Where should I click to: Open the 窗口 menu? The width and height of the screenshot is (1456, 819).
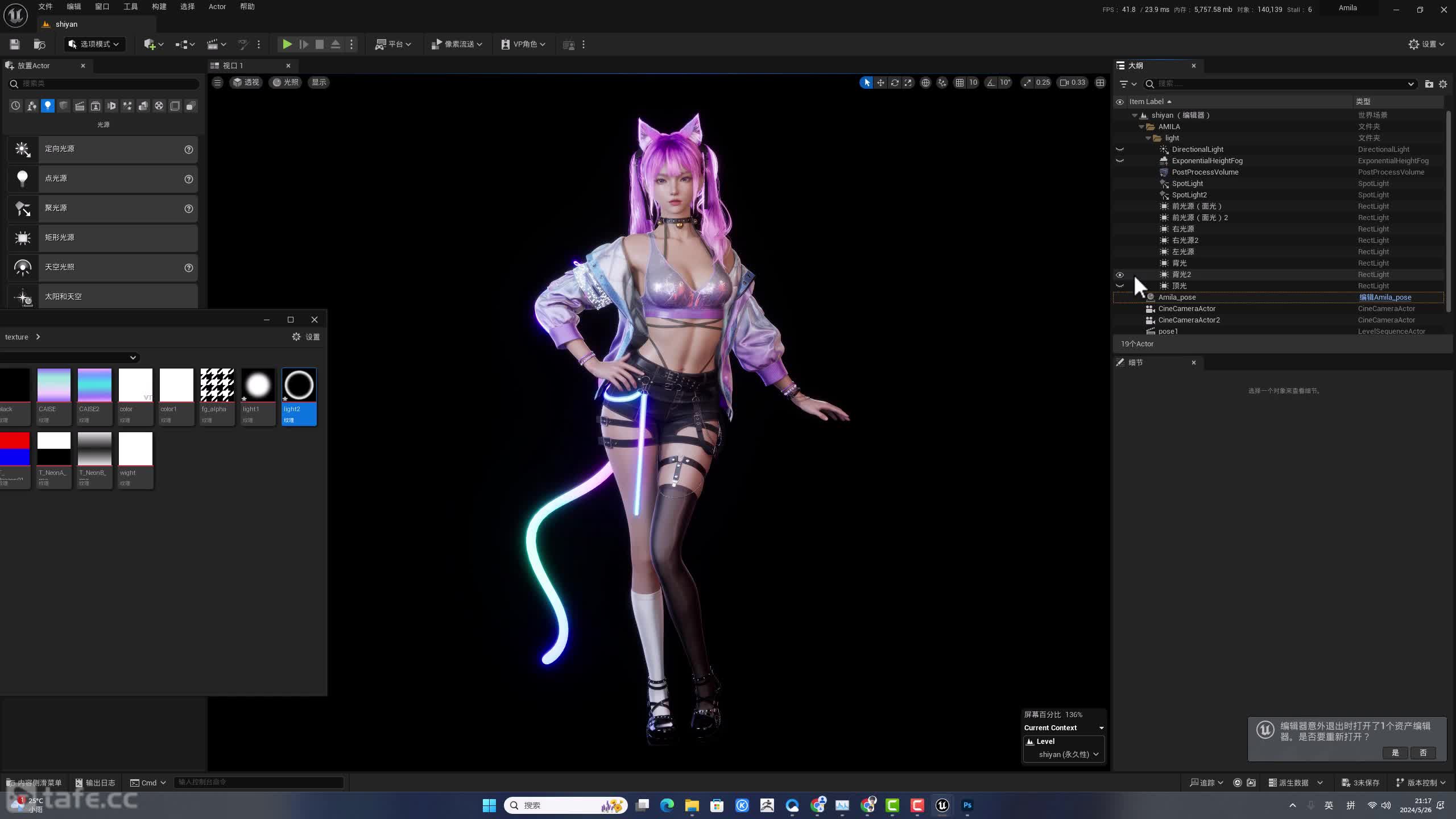[x=102, y=7]
